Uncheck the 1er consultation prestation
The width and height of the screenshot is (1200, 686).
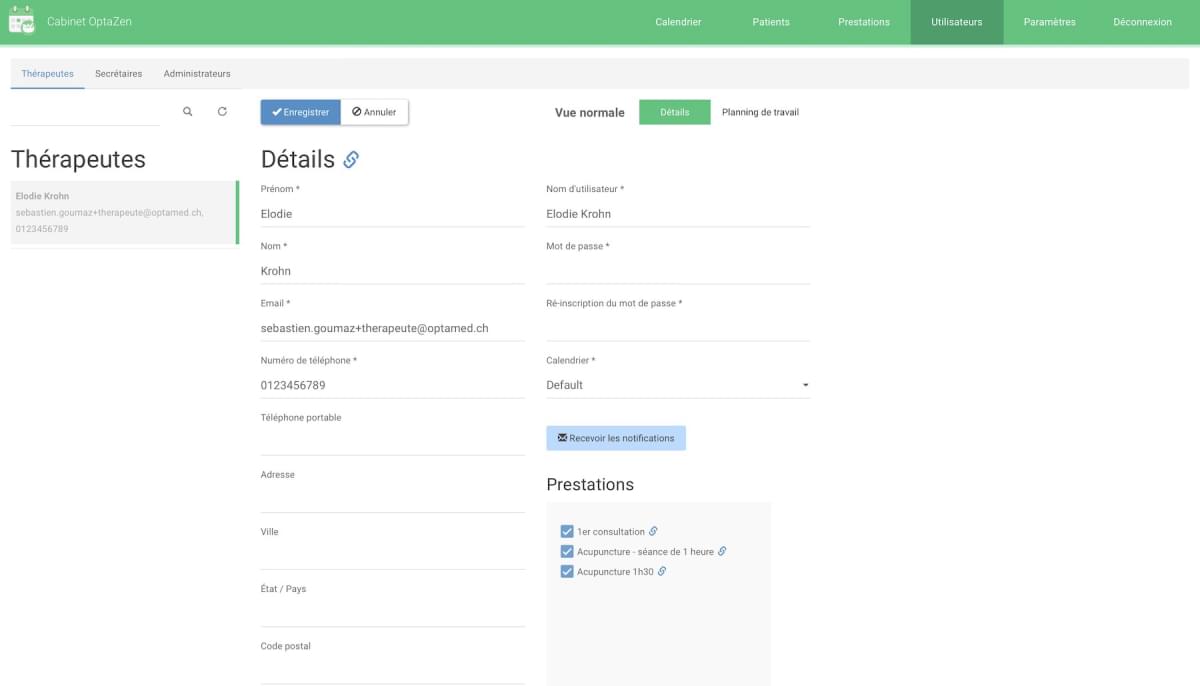click(567, 531)
